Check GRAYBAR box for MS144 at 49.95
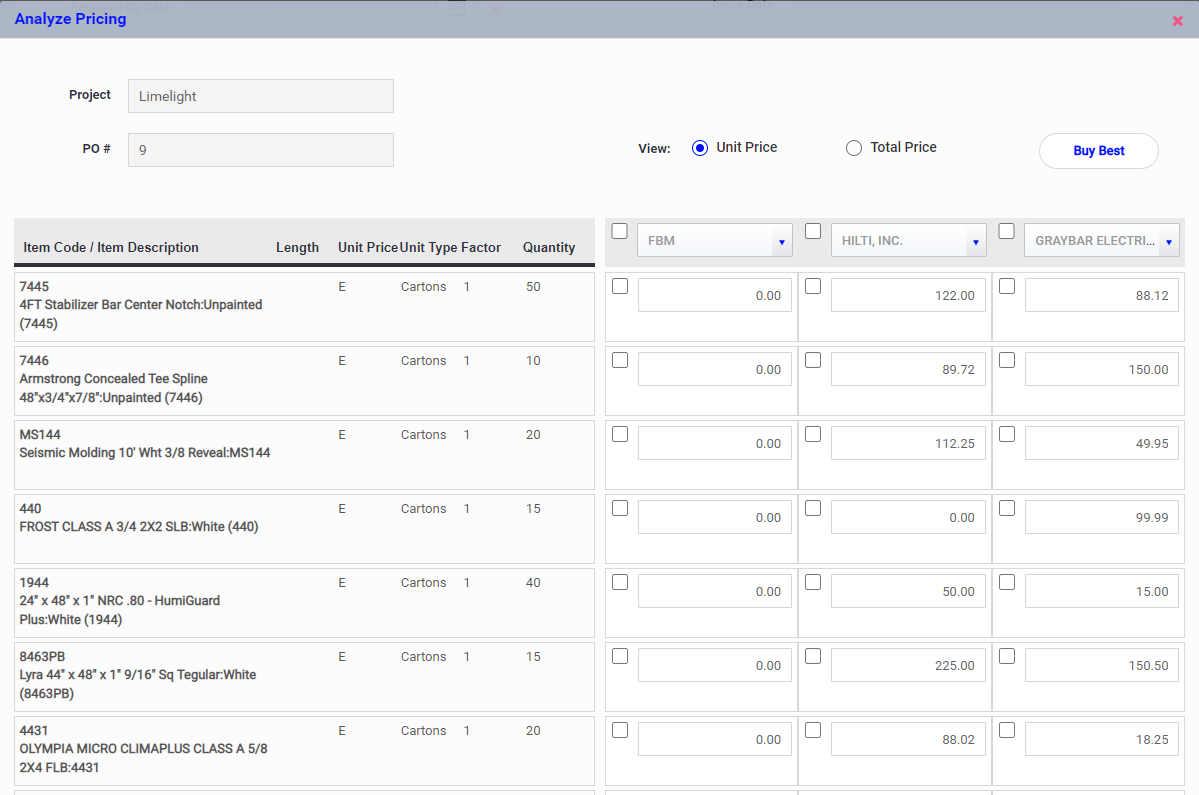The image size is (1199, 795). point(1007,434)
